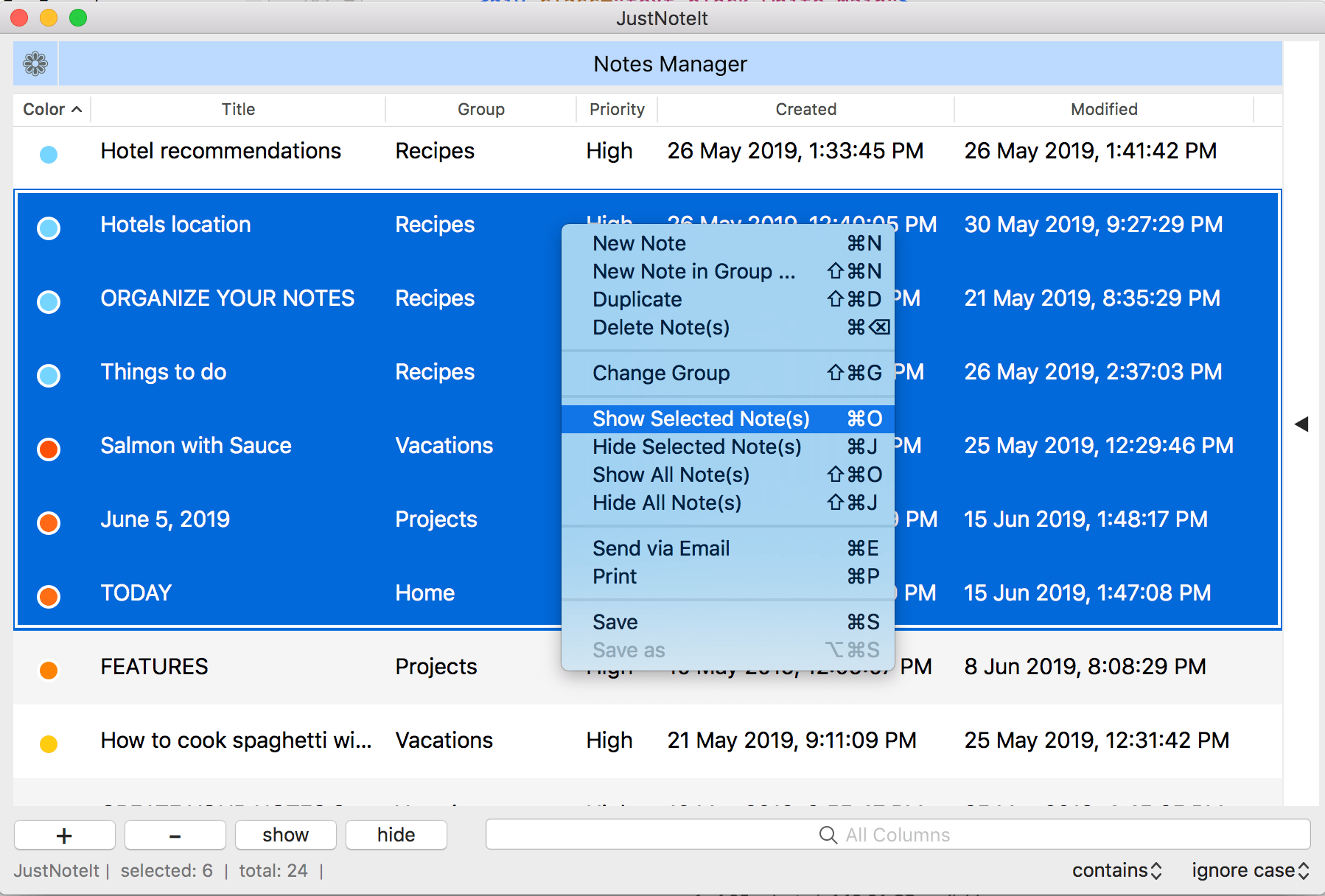The width and height of the screenshot is (1325, 896).
Task: Select Duplicate from the context menu
Action: click(x=637, y=299)
